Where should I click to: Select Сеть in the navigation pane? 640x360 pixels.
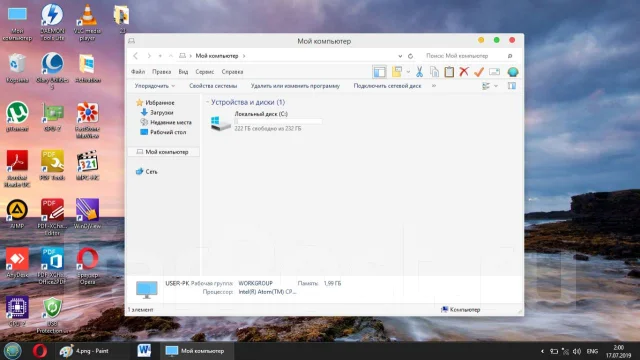click(147, 172)
